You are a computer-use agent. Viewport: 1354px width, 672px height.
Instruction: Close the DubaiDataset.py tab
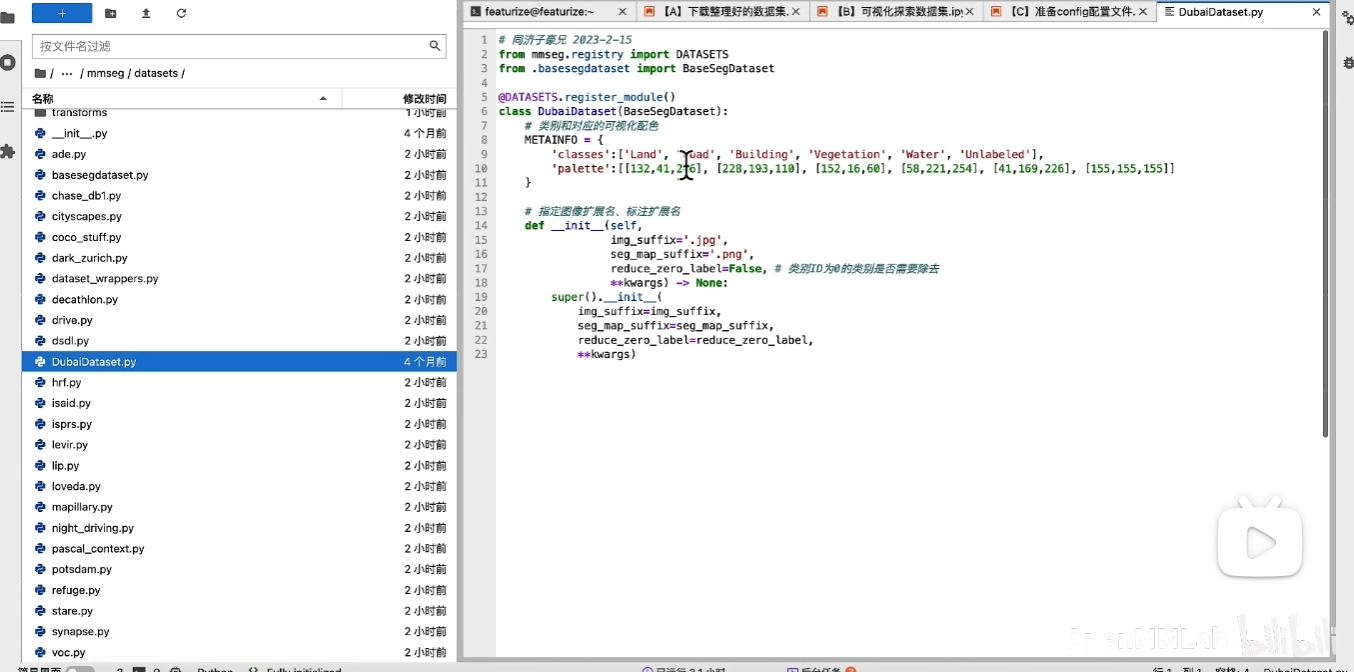(1316, 12)
